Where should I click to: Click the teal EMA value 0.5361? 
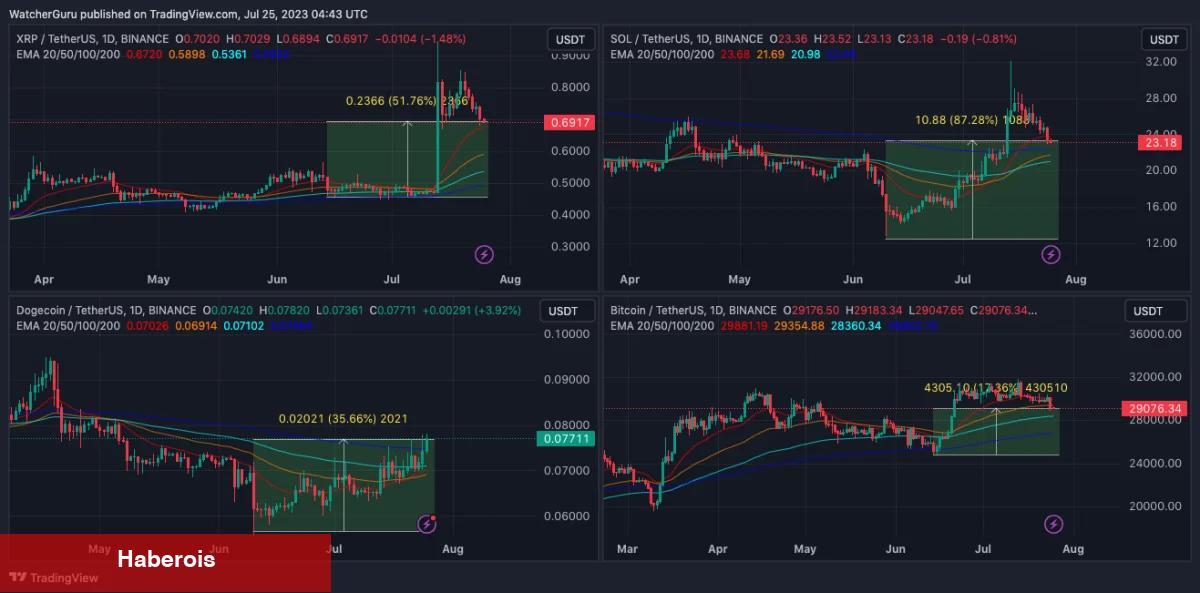click(230, 53)
